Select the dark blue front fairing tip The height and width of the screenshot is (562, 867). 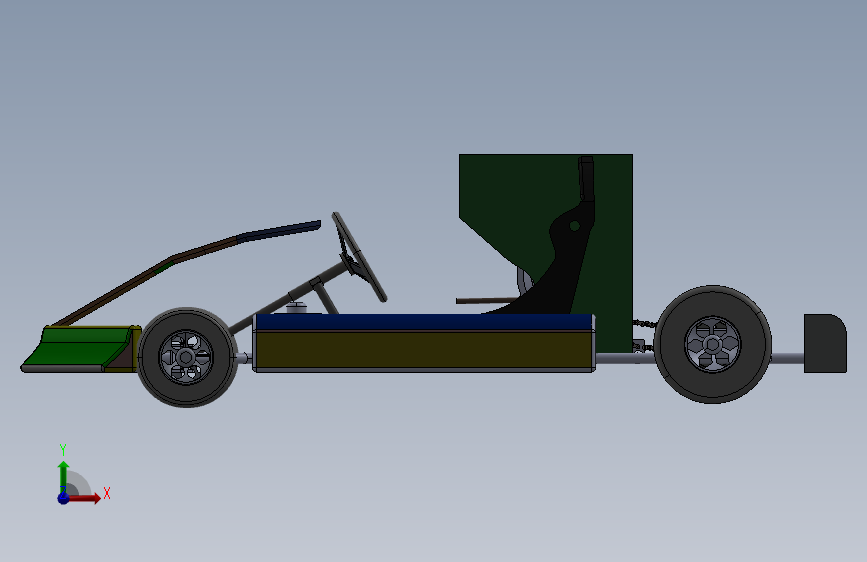[x=279, y=231]
